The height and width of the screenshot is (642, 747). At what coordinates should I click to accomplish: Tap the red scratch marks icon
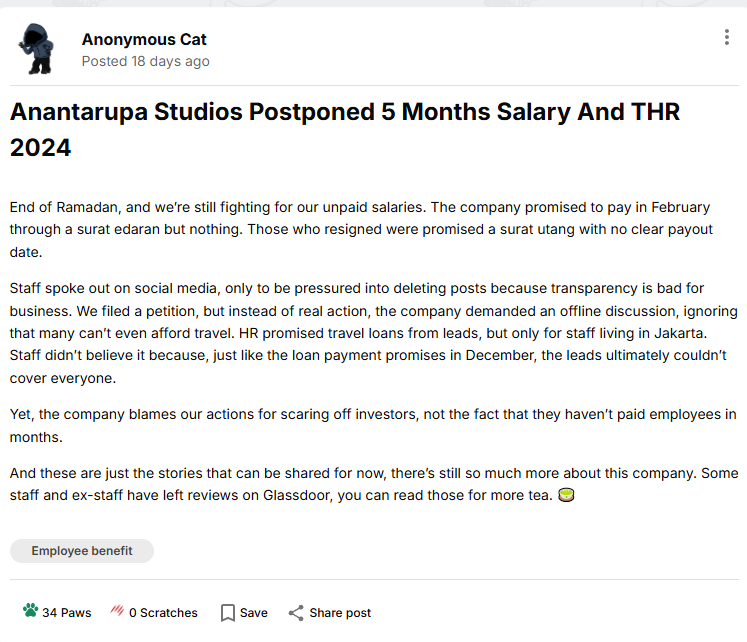click(x=117, y=610)
